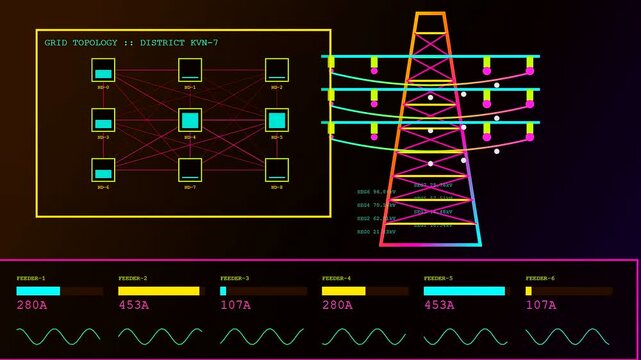Click the 107A reading under FEEDER-6
This screenshot has height=360, width=641.
[x=540, y=305]
